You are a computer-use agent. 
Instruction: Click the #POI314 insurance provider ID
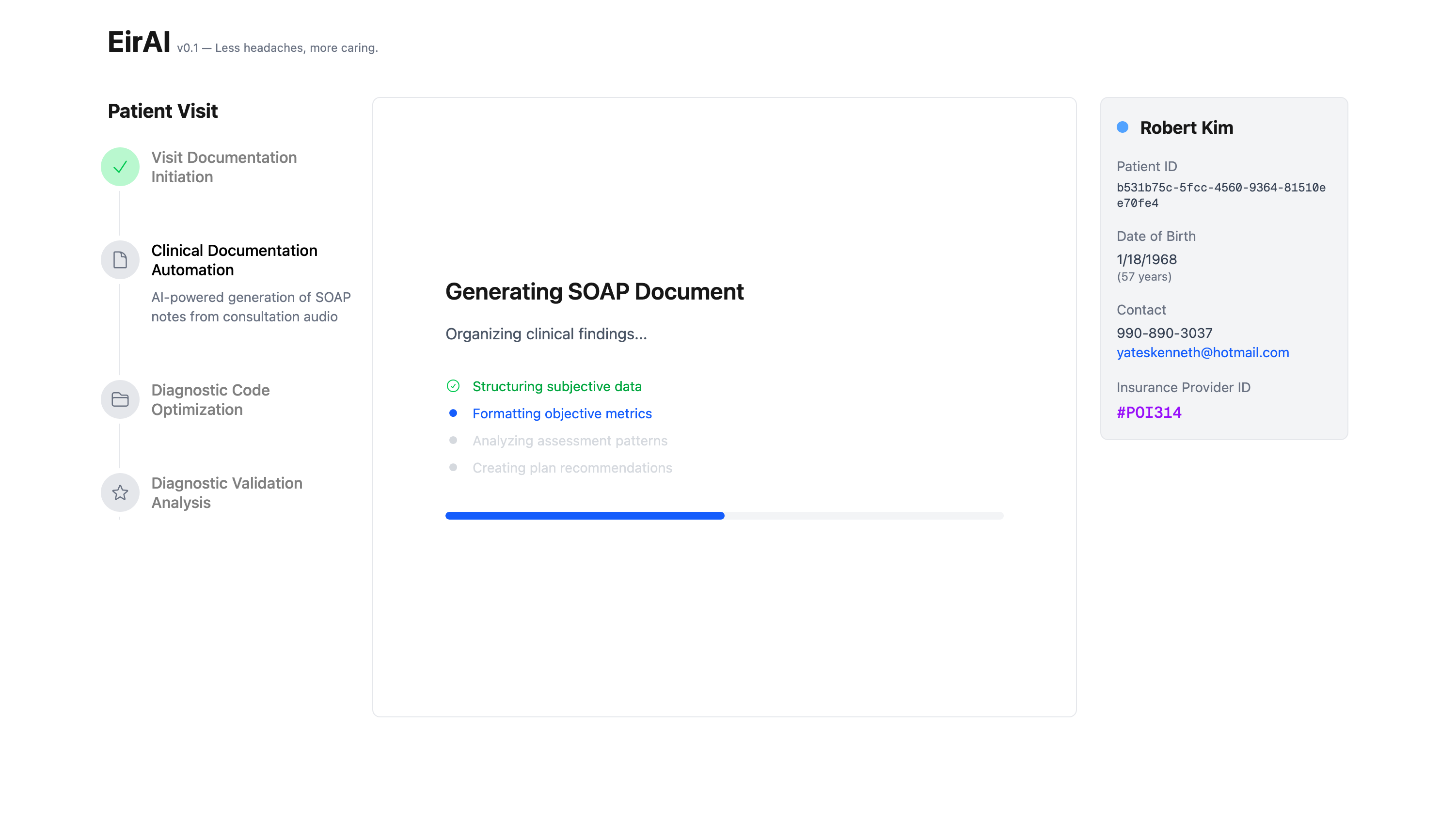[x=1149, y=412]
